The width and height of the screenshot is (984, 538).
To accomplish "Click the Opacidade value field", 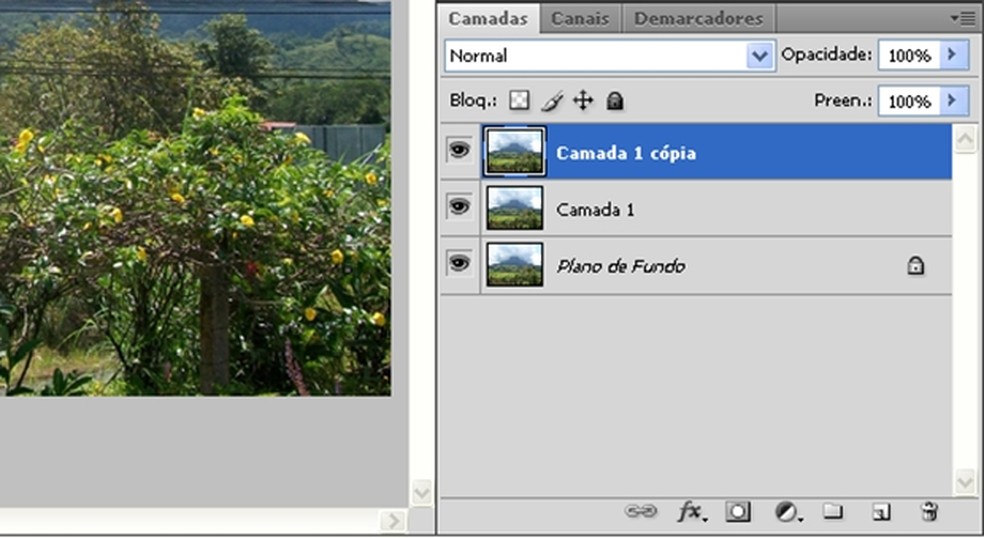I will [909, 55].
